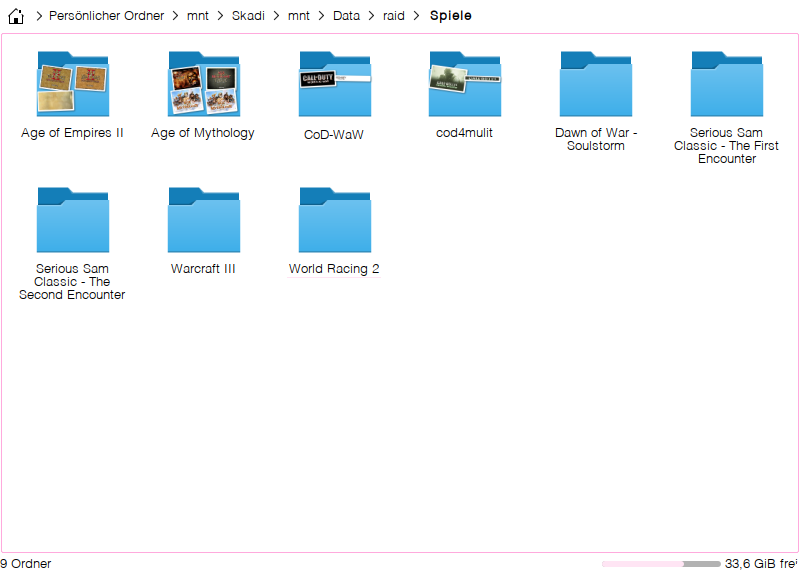Navigate to first mnt breadcrumb after Persönlicher Ordner
This screenshot has height=574, width=800.
197,16
